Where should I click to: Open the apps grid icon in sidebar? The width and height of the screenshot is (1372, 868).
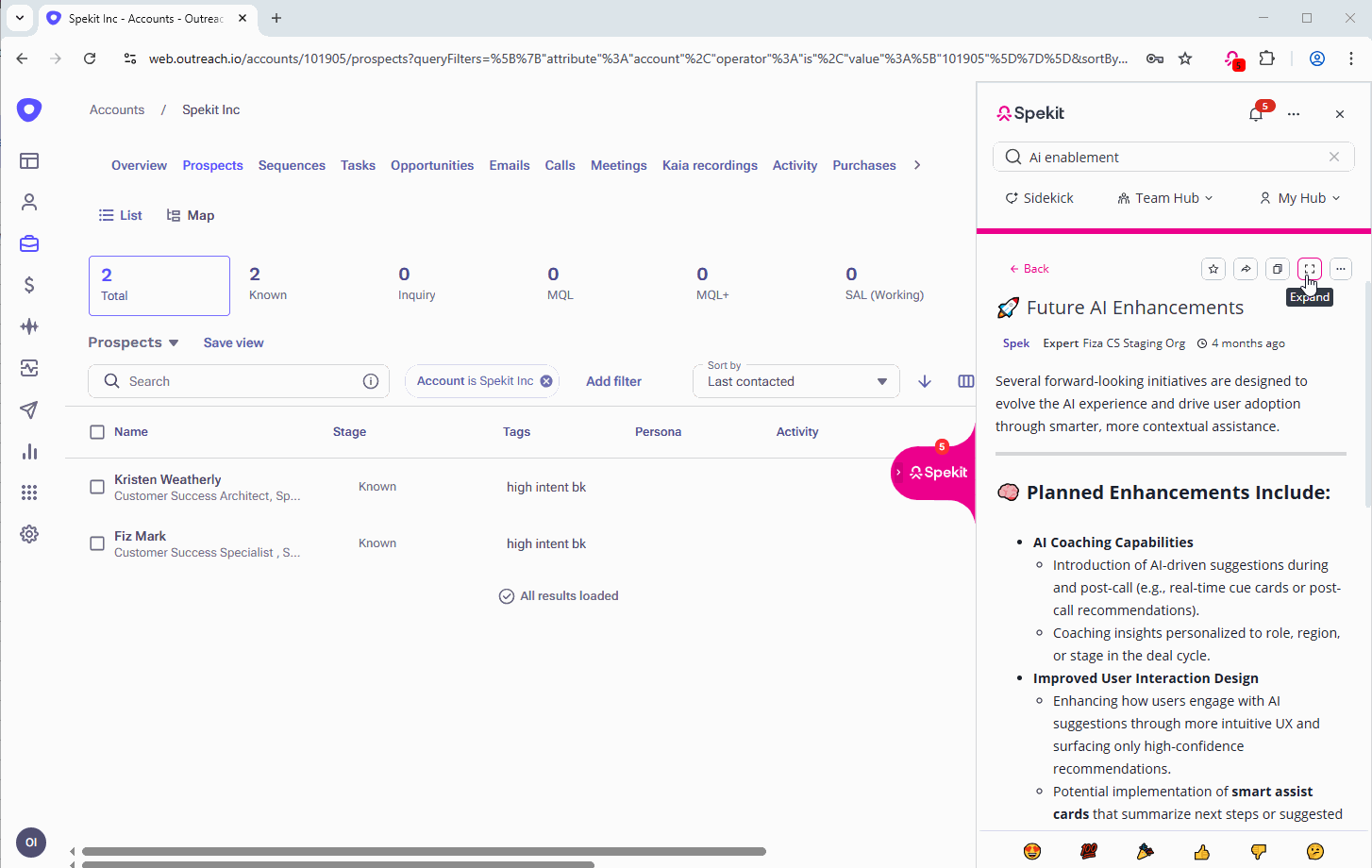pos(29,492)
